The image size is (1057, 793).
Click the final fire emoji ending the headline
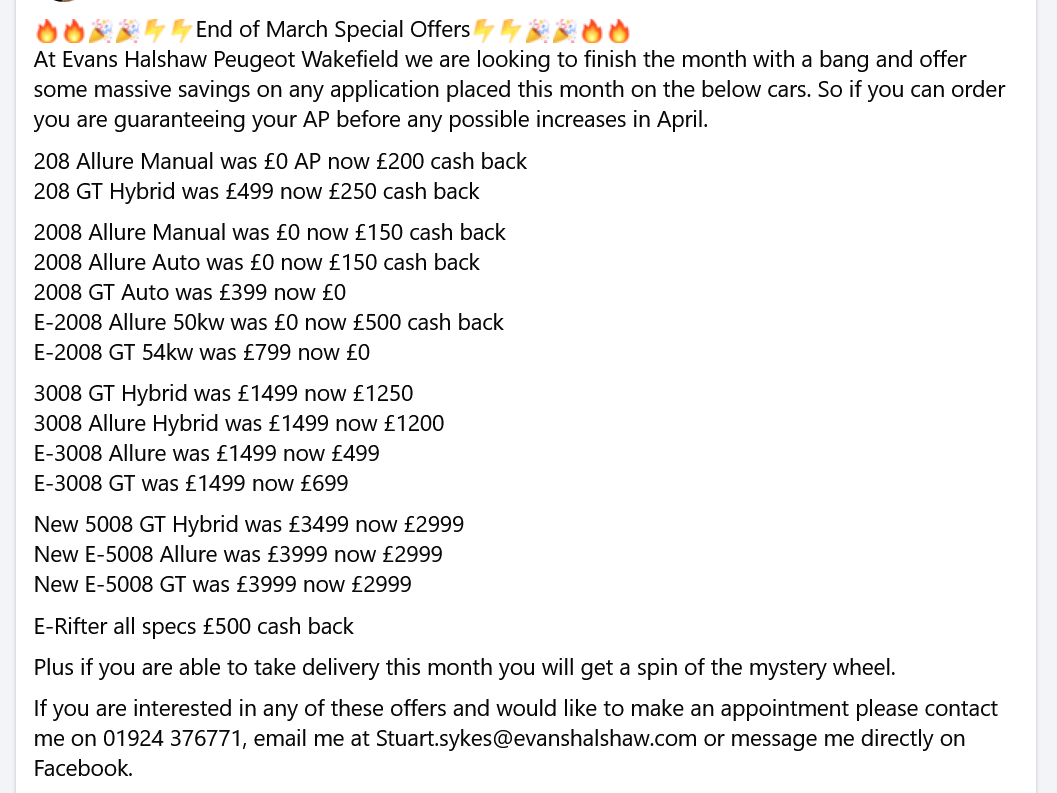(620, 32)
